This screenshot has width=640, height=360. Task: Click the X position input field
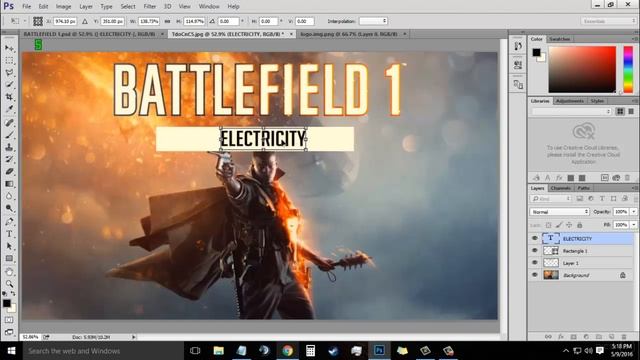(65, 21)
